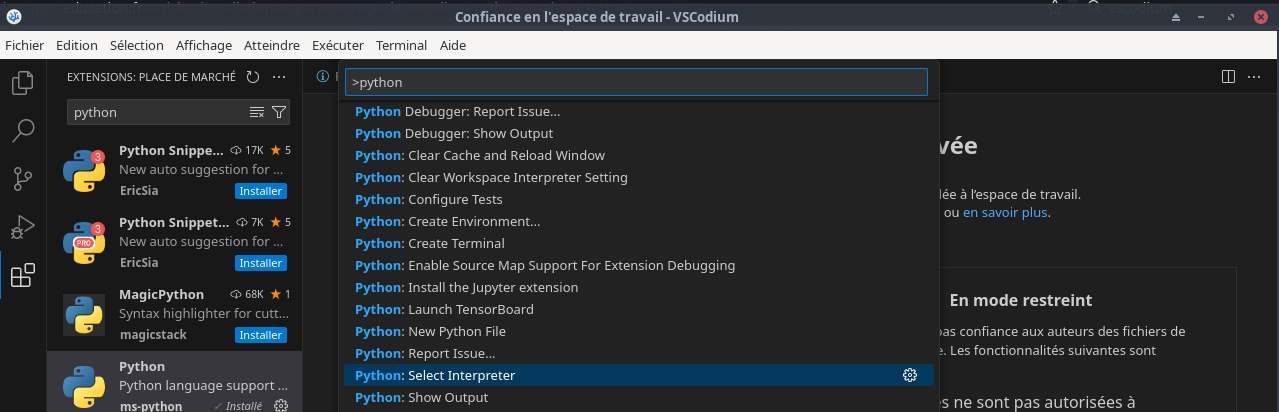Click the command palette input field
This screenshot has height=412, width=1279.
(636, 82)
